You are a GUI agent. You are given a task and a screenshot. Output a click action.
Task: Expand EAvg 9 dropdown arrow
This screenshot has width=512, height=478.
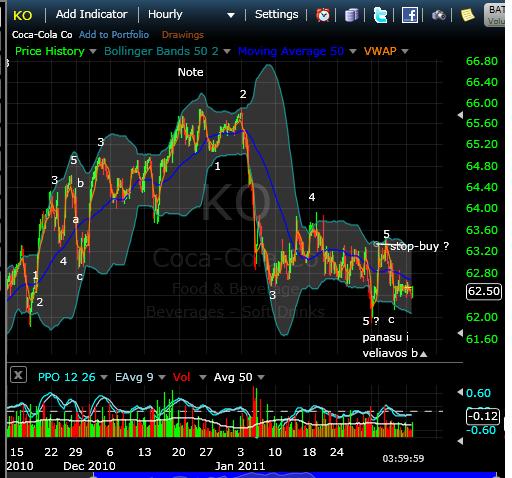(162, 377)
